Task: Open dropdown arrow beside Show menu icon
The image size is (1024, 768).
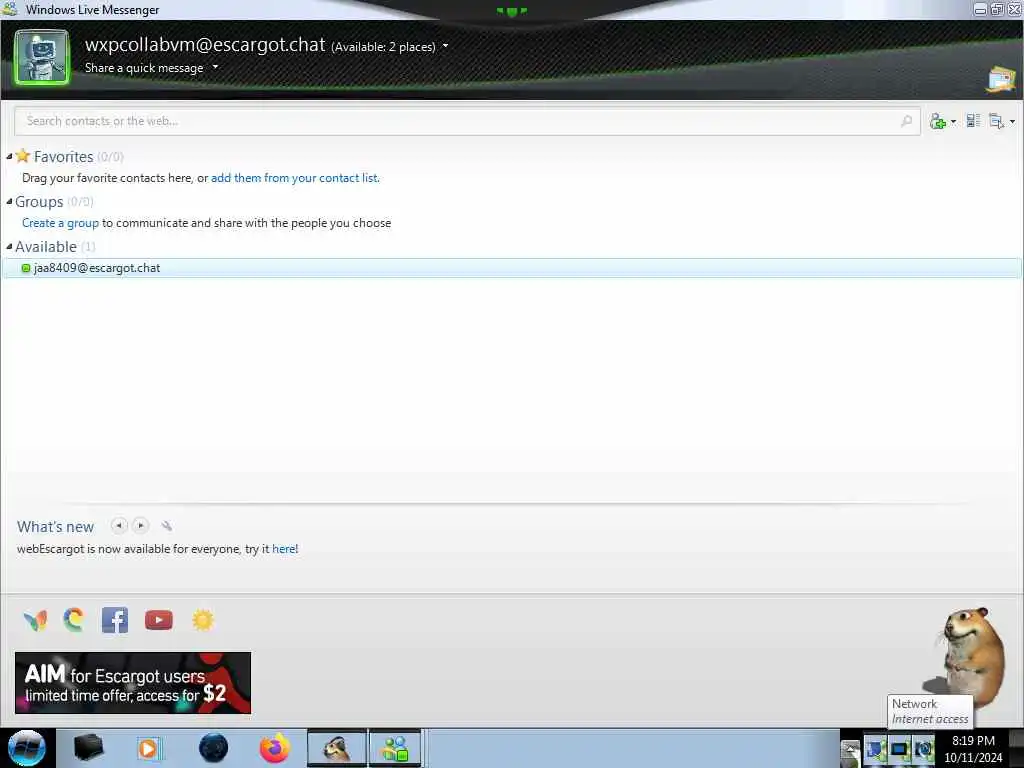Action: click(x=1012, y=121)
